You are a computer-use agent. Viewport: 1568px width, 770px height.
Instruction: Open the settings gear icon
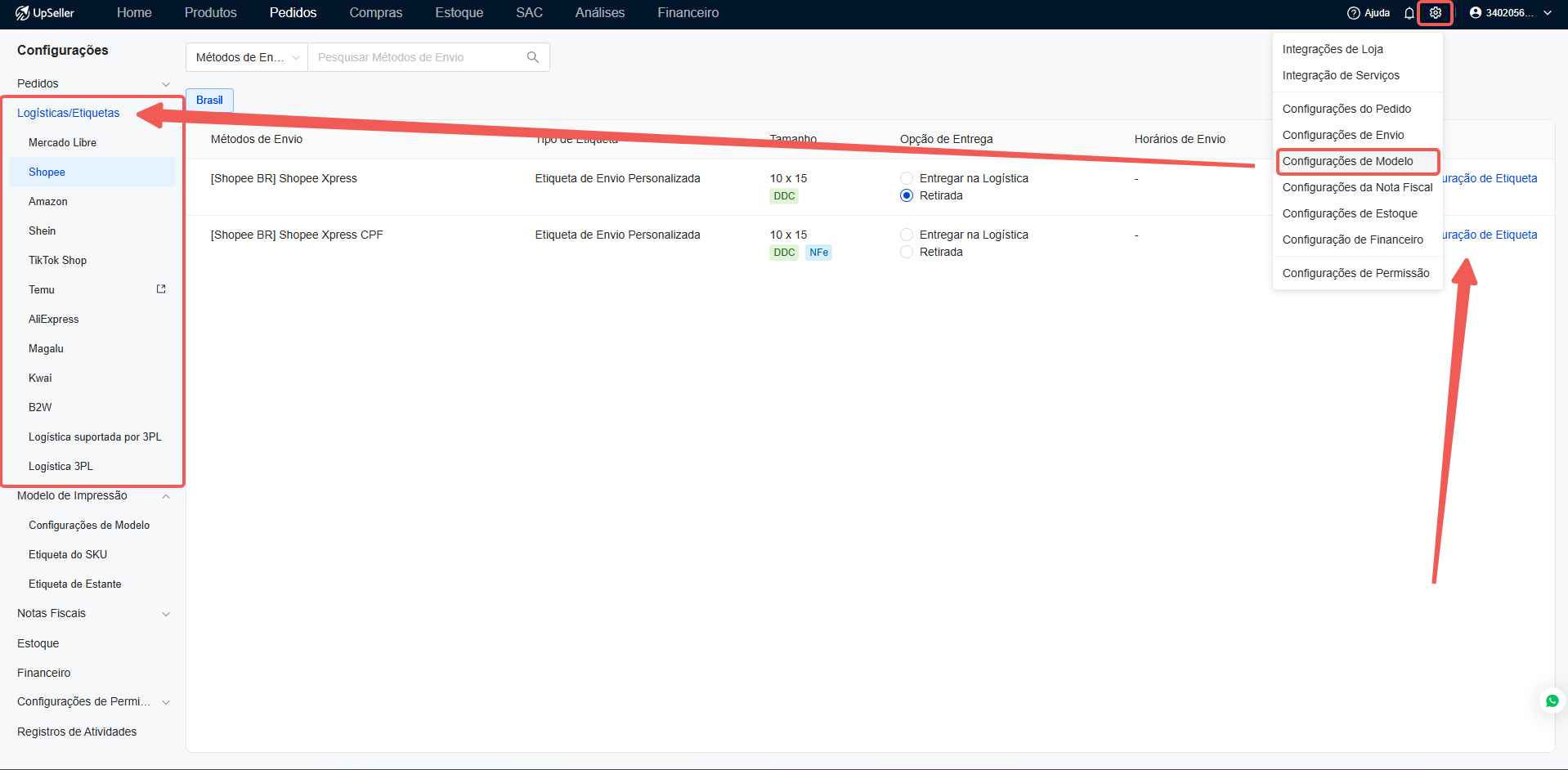click(x=1435, y=13)
